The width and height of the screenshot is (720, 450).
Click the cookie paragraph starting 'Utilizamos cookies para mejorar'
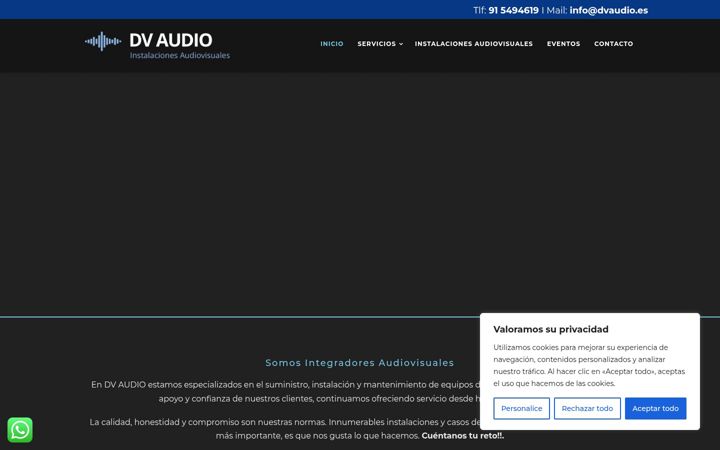pos(589,366)
